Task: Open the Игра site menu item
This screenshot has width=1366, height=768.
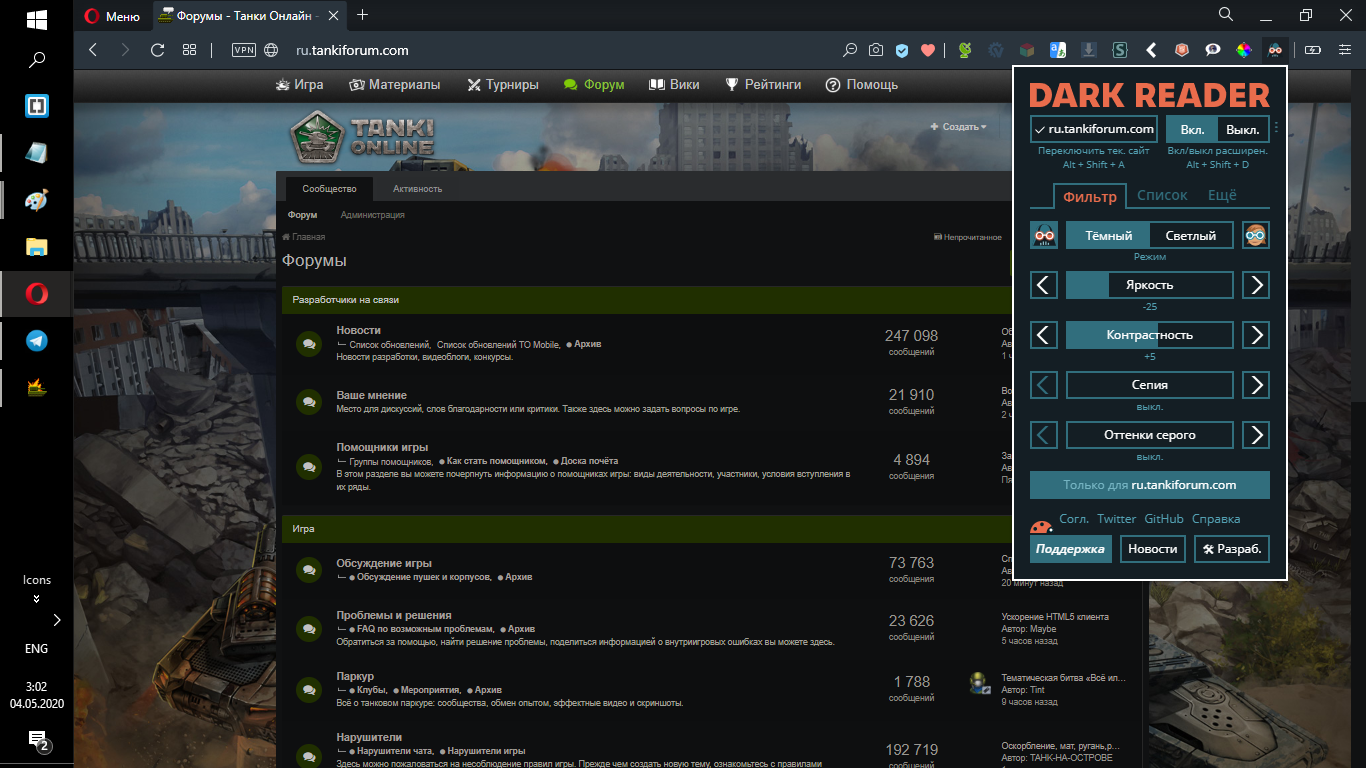Action: pyautogui.click(x=299, y=85)
